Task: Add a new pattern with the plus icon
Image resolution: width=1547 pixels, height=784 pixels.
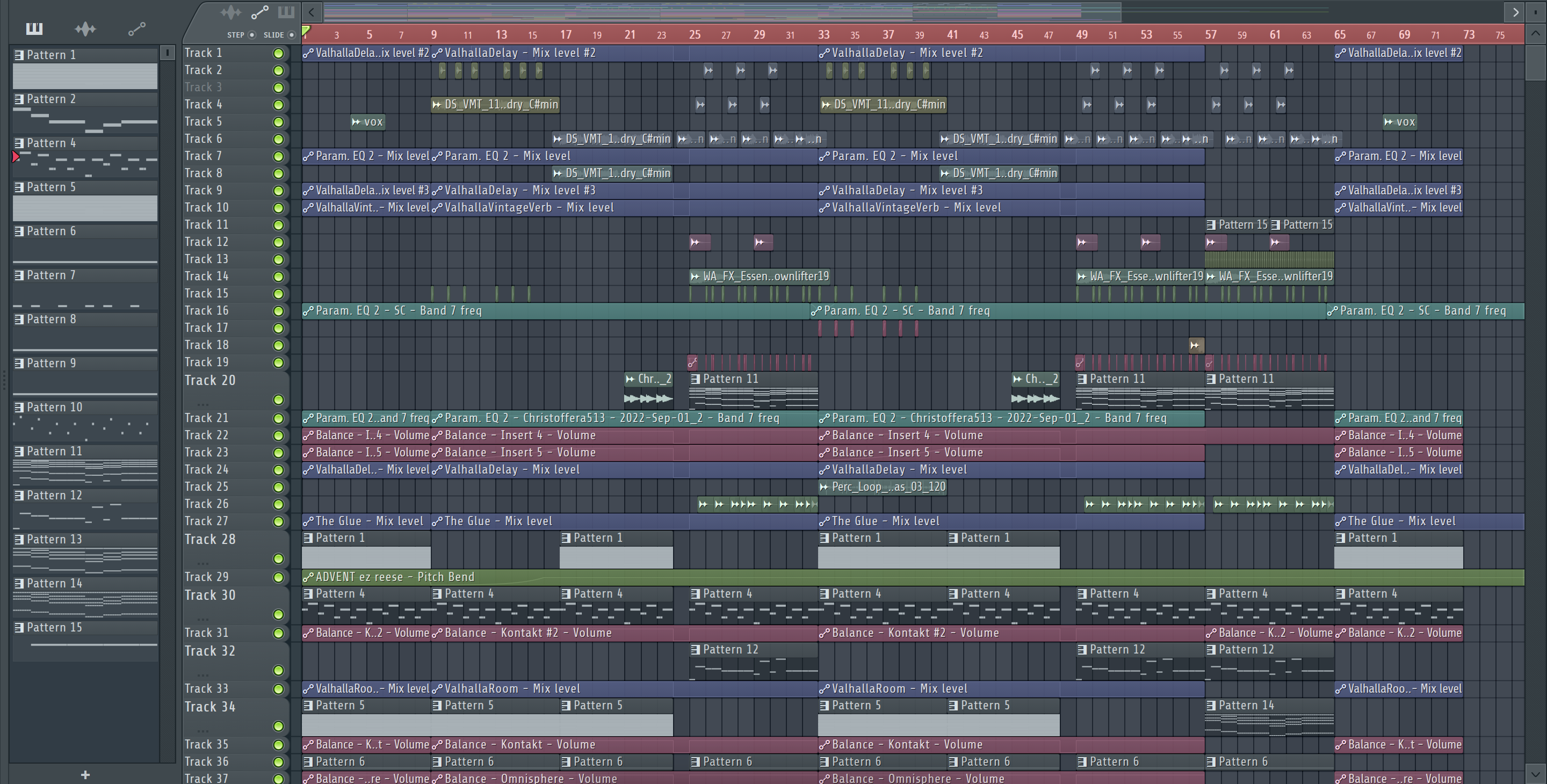Action: 85,775
